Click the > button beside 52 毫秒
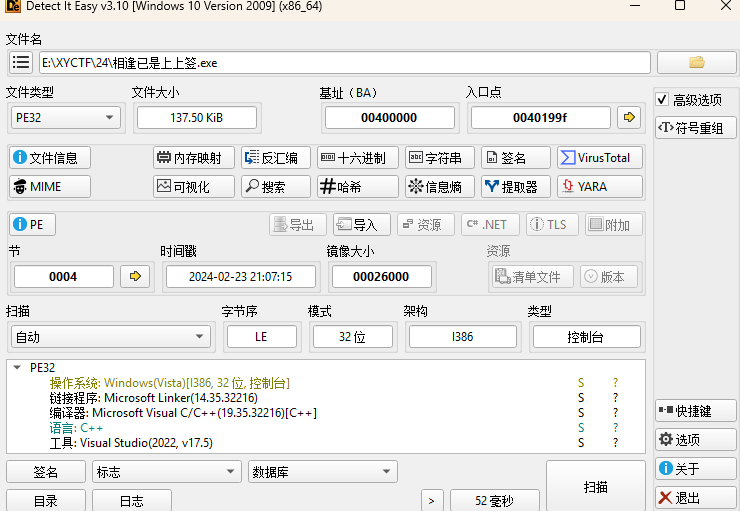This screenshot has height=511, width=740. [x=432, y=500]
